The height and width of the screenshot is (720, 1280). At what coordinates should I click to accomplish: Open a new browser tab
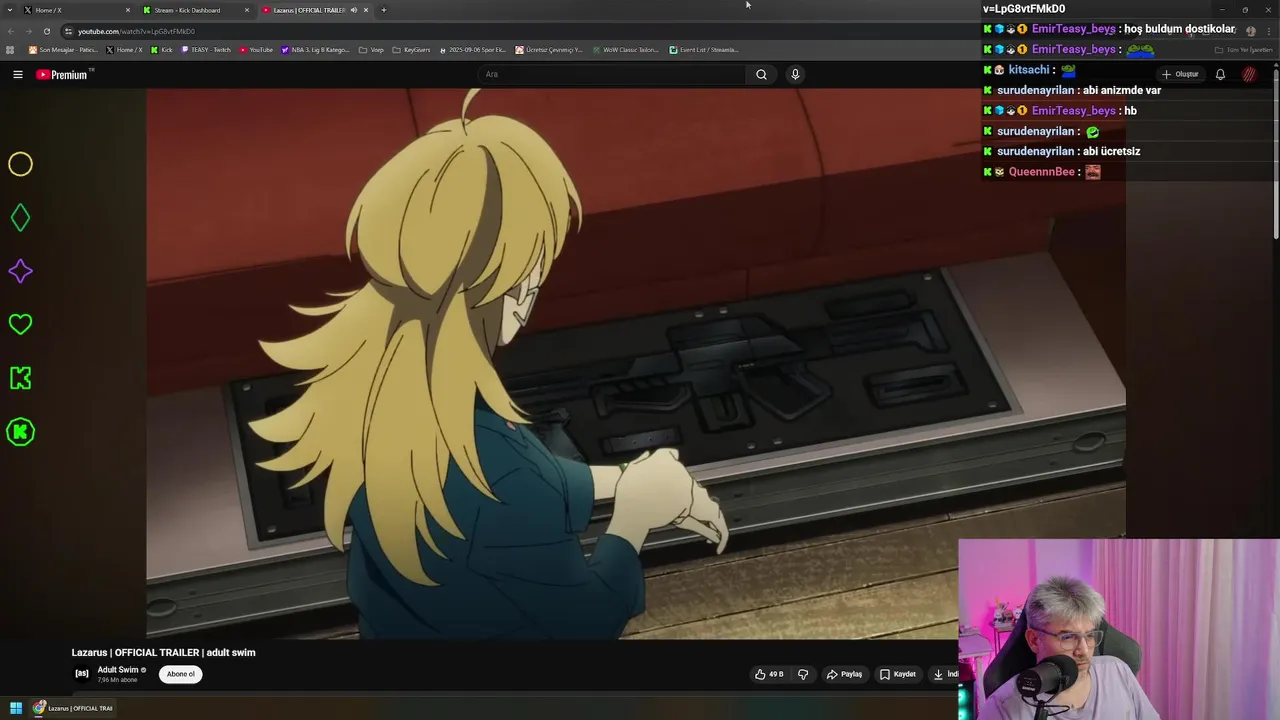click(383, 10)
